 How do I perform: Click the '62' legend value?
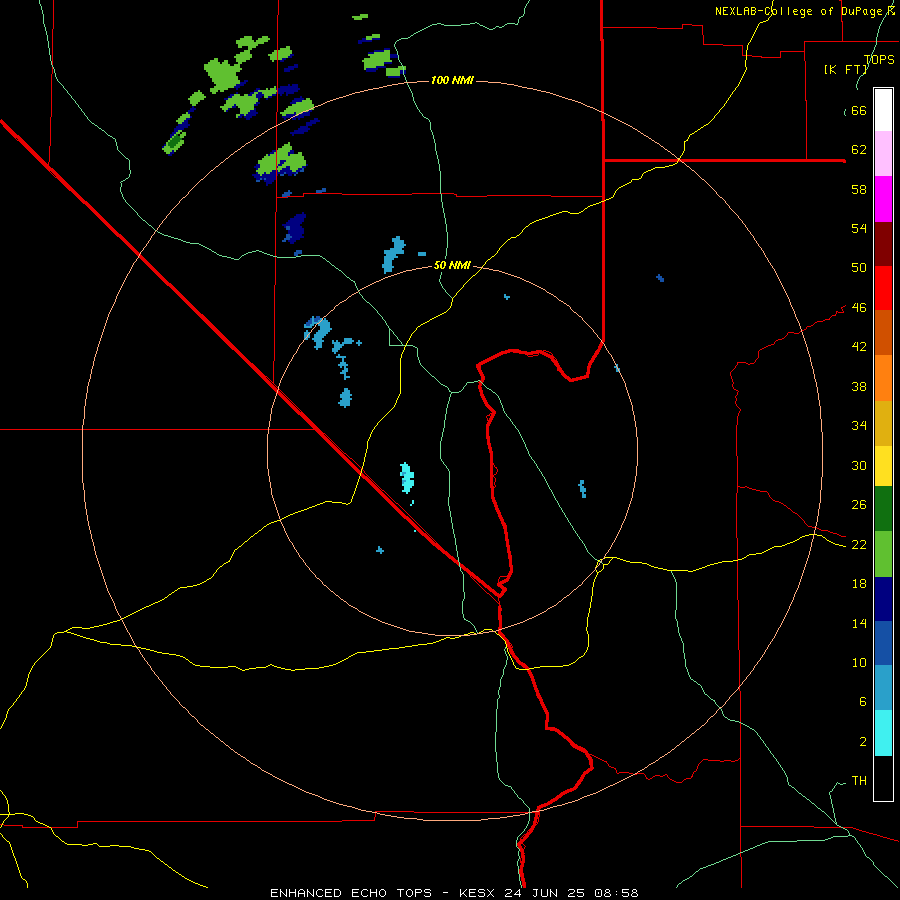[859, 150]
